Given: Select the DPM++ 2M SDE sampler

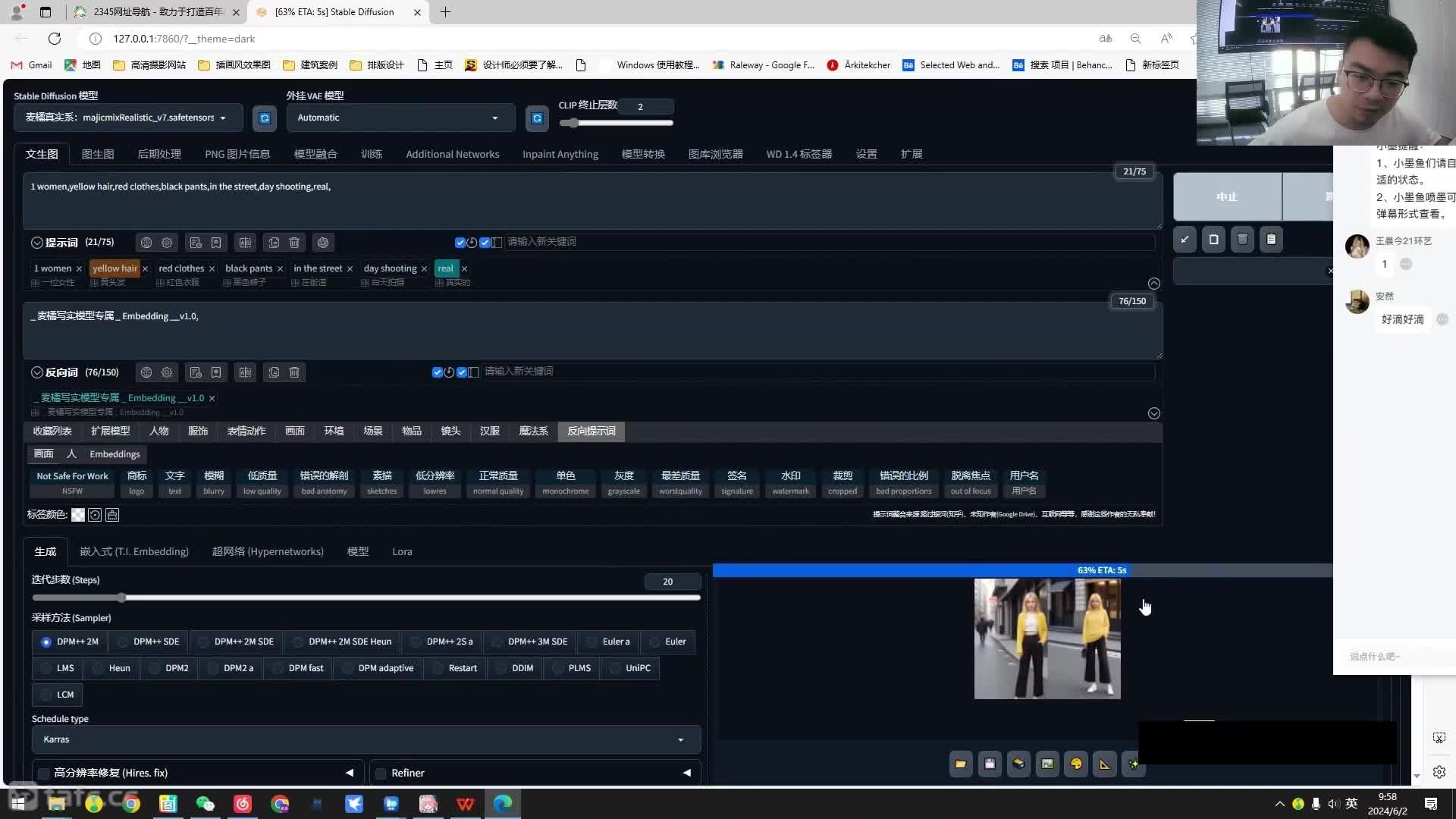Looking at the screenshot, I should tap(236, 642).
